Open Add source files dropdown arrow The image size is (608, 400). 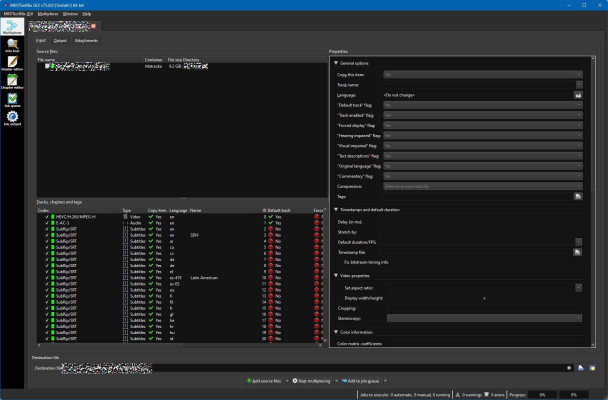[287, 381]
